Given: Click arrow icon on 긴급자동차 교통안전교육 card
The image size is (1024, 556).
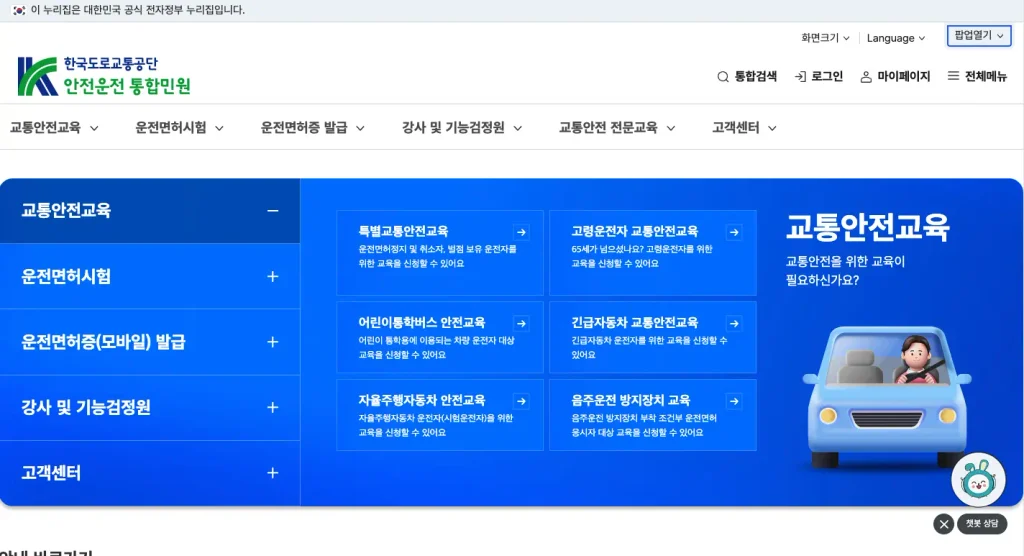Looking at the screenshot, I should pos(734,323).
